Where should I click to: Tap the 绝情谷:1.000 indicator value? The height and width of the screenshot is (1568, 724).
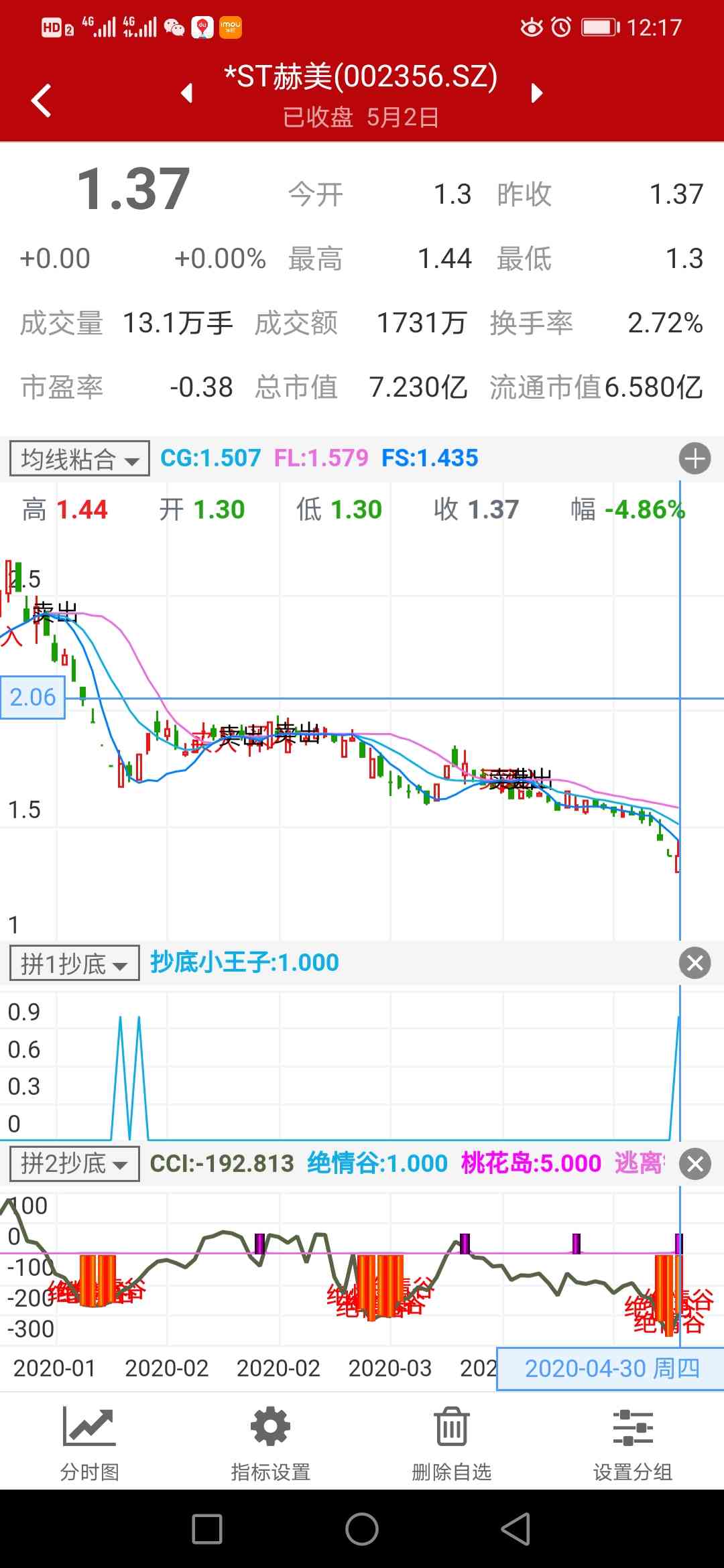tap(377, 1163)
